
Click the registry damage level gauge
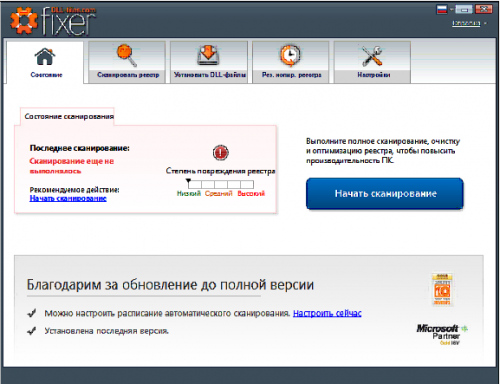tap(220, 184)
